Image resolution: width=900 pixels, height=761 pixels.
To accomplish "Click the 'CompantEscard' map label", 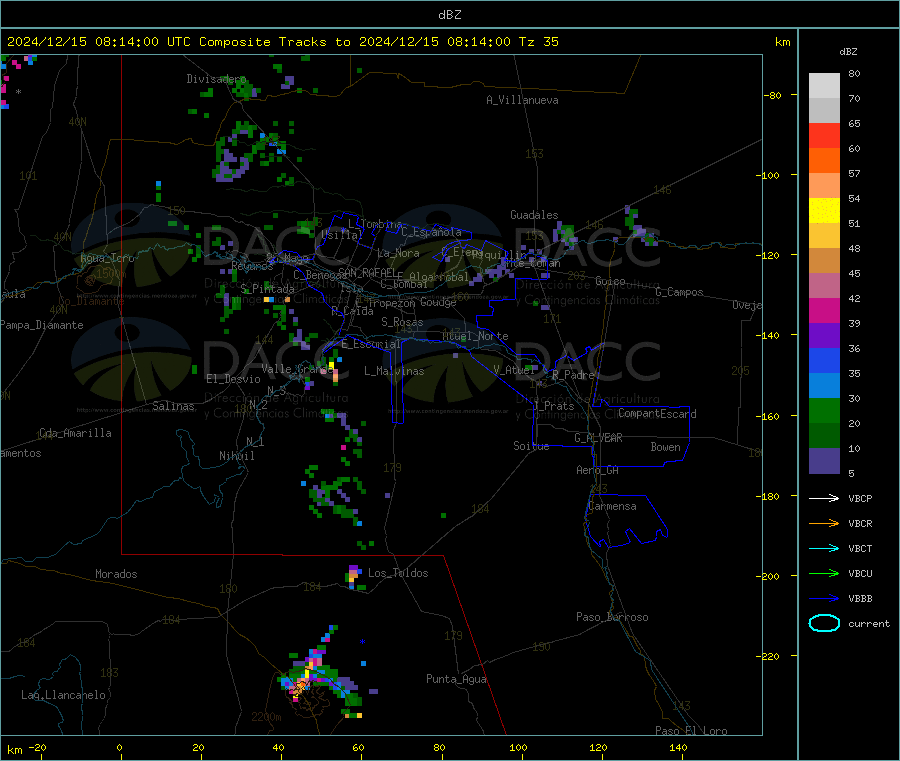I will (x=657, y=414).
